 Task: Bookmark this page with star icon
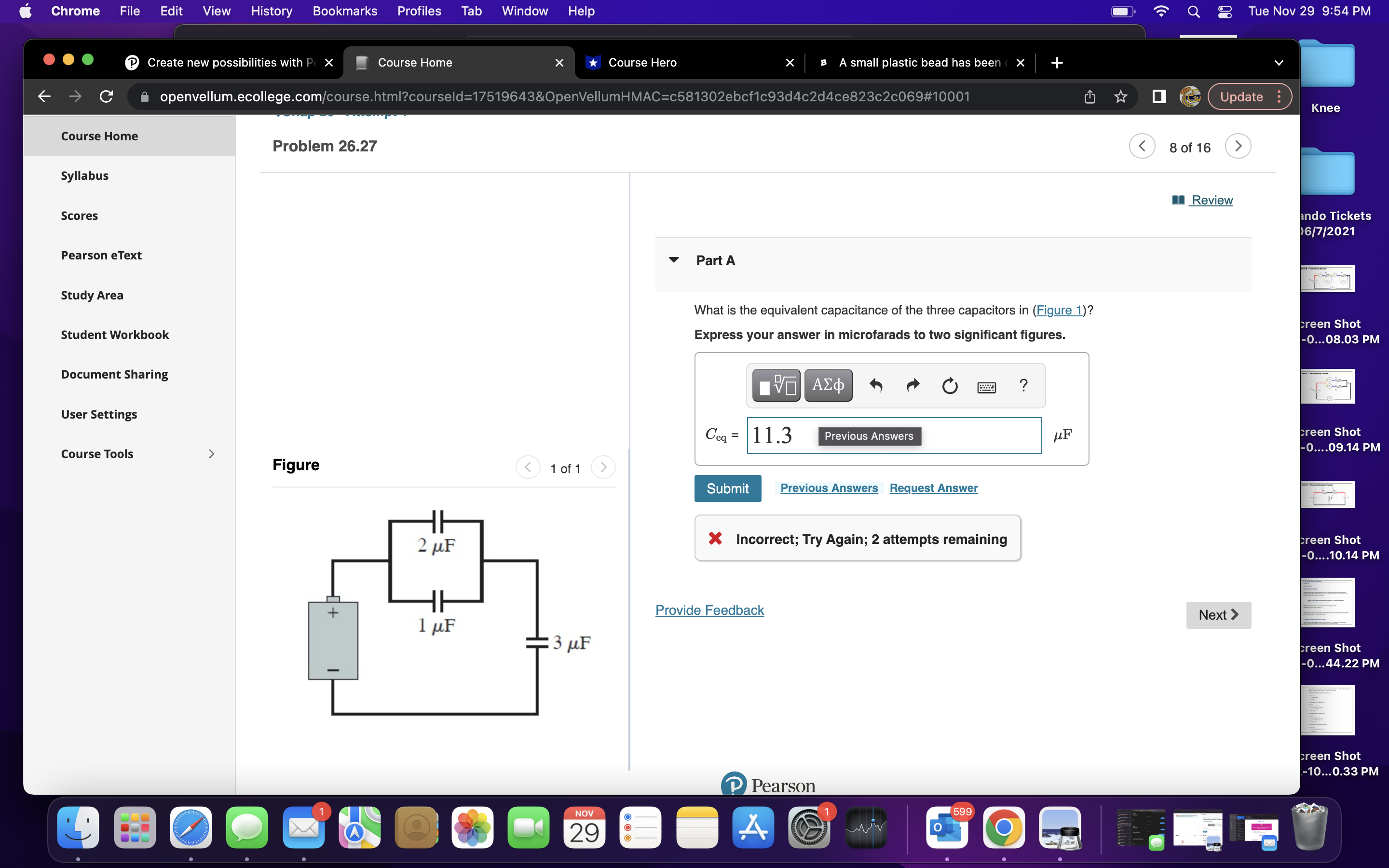(x=1120, y=96)
